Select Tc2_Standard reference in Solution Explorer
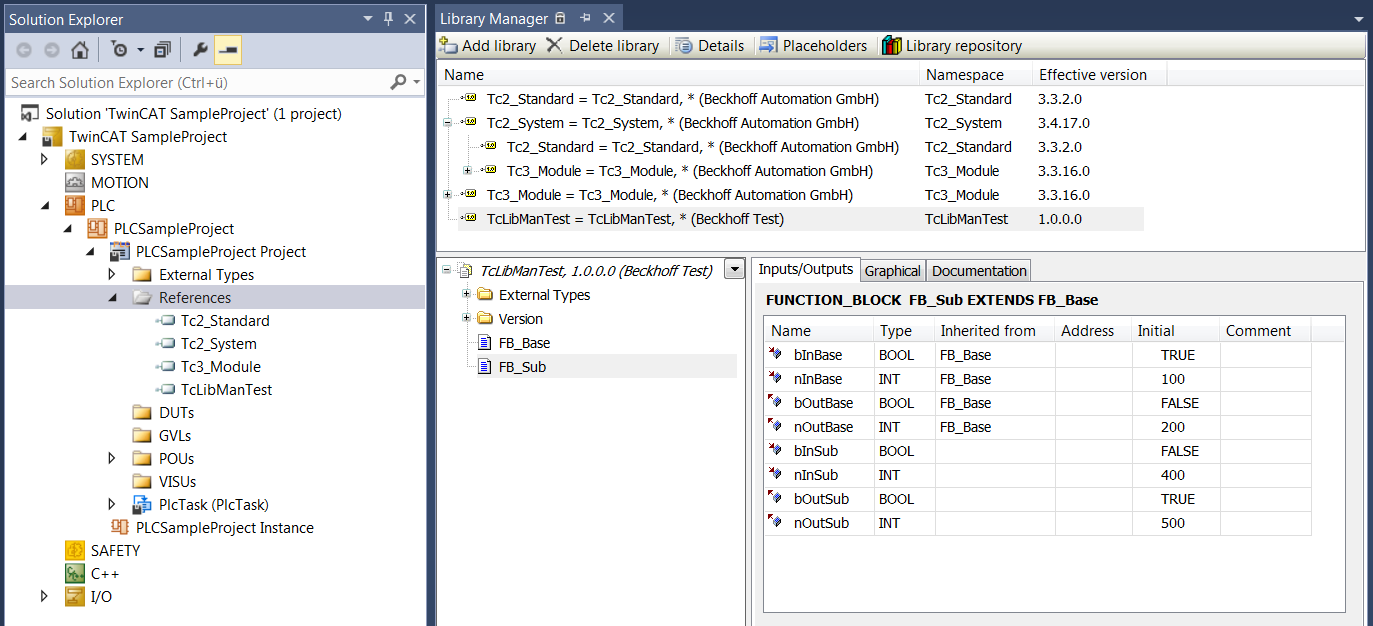The width and height of the screenshot is (1373, 626). click(x=225, y=320)
